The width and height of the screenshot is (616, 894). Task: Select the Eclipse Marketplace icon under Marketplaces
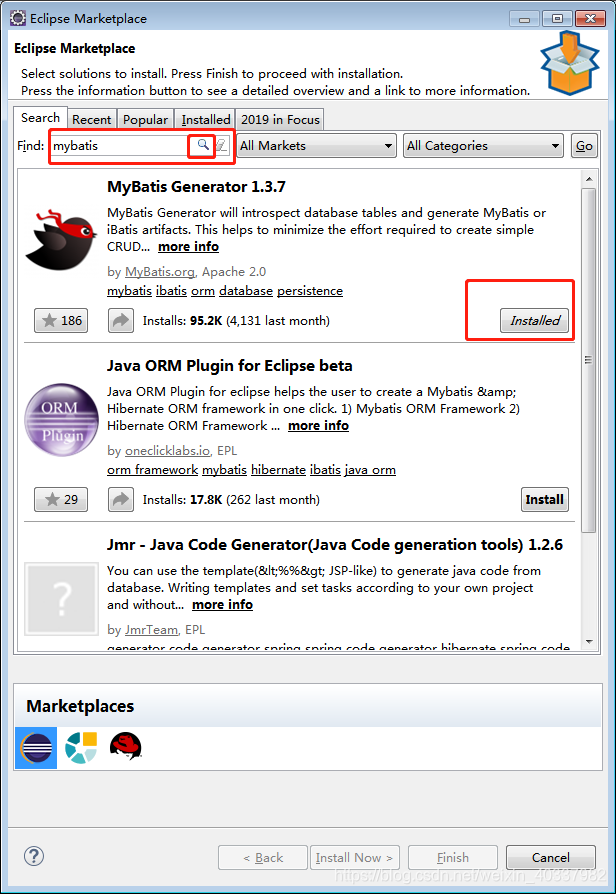click(x=36, y=747)
